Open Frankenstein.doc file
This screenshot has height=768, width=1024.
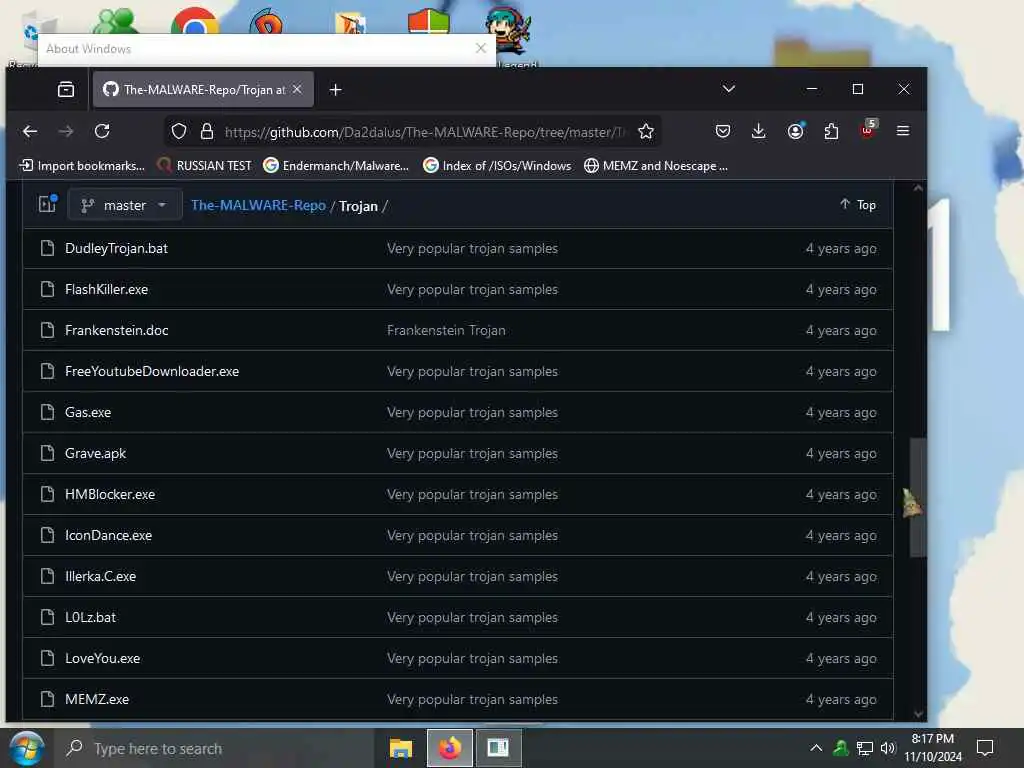[x=117, y=330]
